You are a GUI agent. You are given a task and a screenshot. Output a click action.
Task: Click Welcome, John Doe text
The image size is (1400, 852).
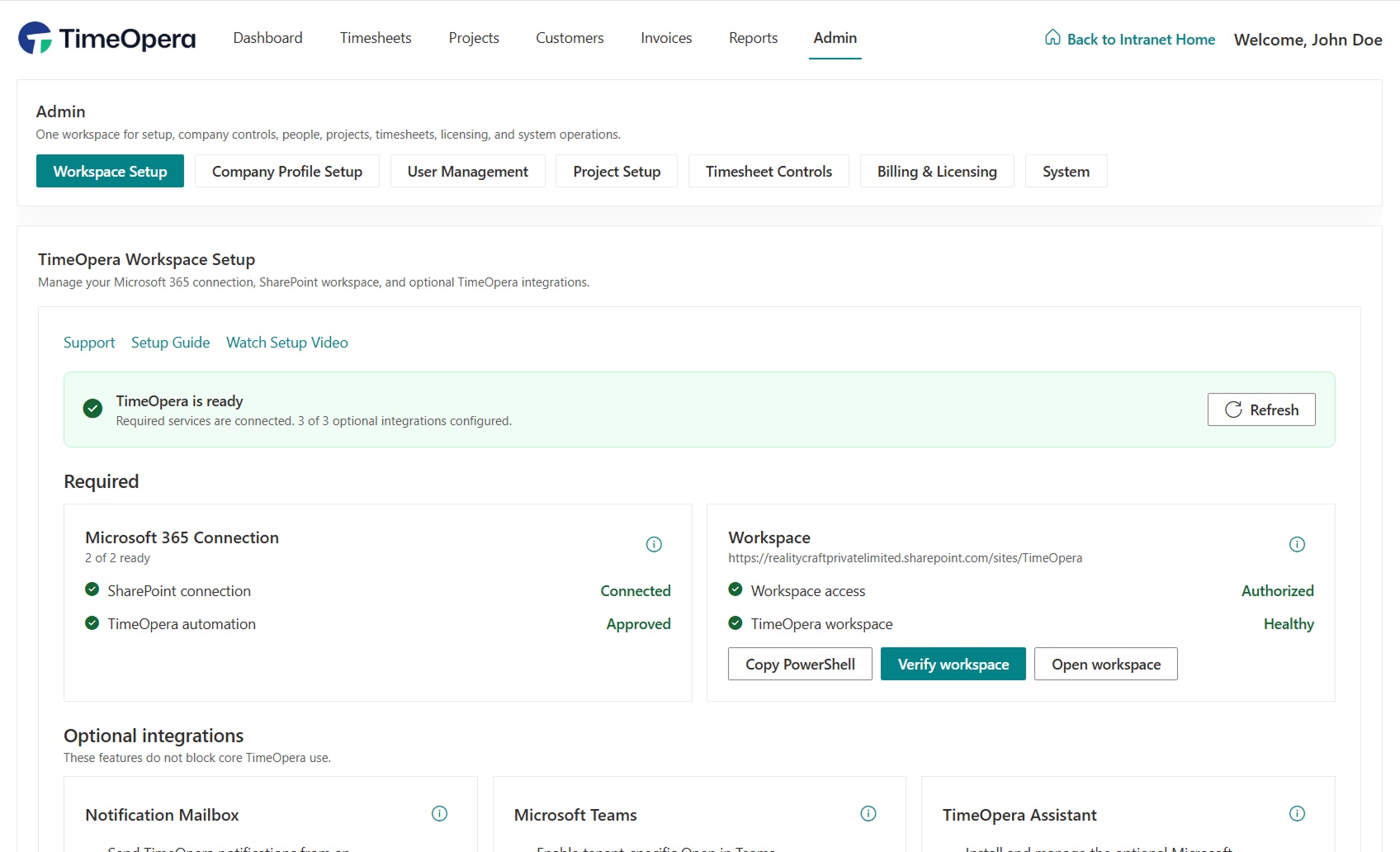tap(1308, 40)
